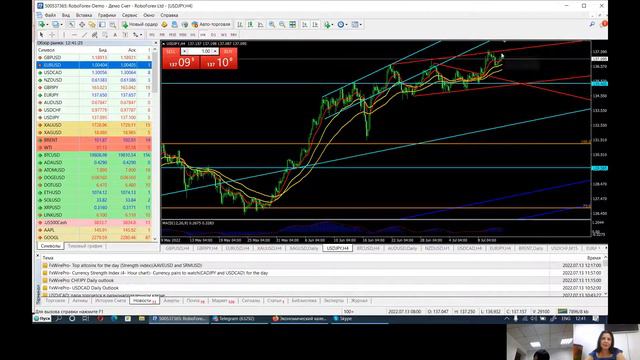The height and width of the screenshot is (360, 640).
Task: Expand the new chart dropdown arrow
Action: click(47, 24)
